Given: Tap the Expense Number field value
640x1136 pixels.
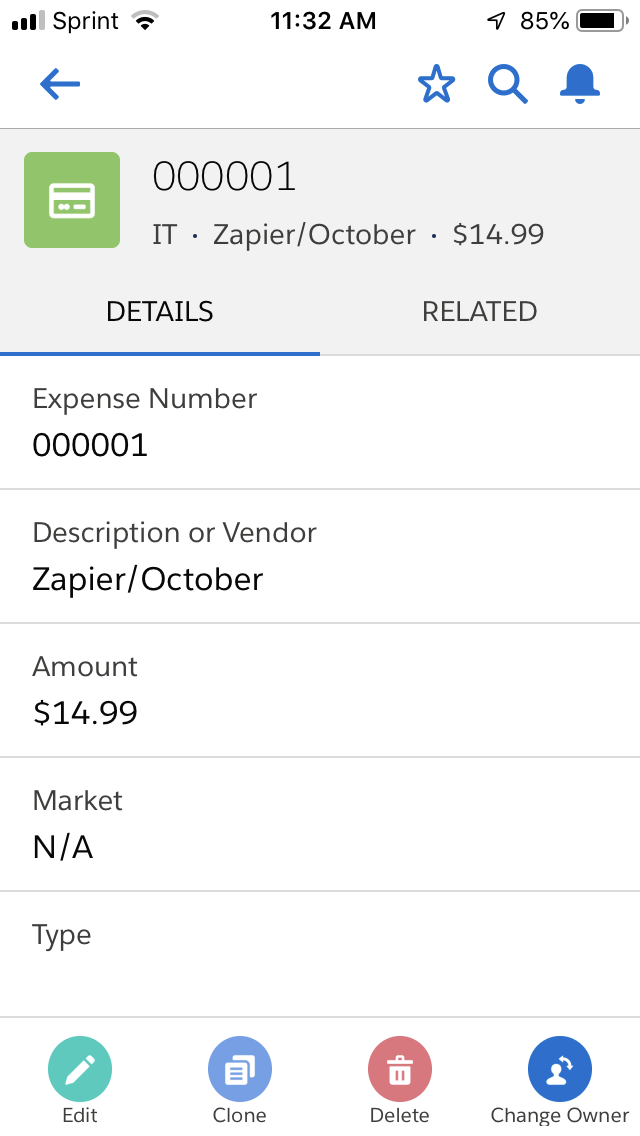Looking at the screenshot, I should (x=90, y=444).
